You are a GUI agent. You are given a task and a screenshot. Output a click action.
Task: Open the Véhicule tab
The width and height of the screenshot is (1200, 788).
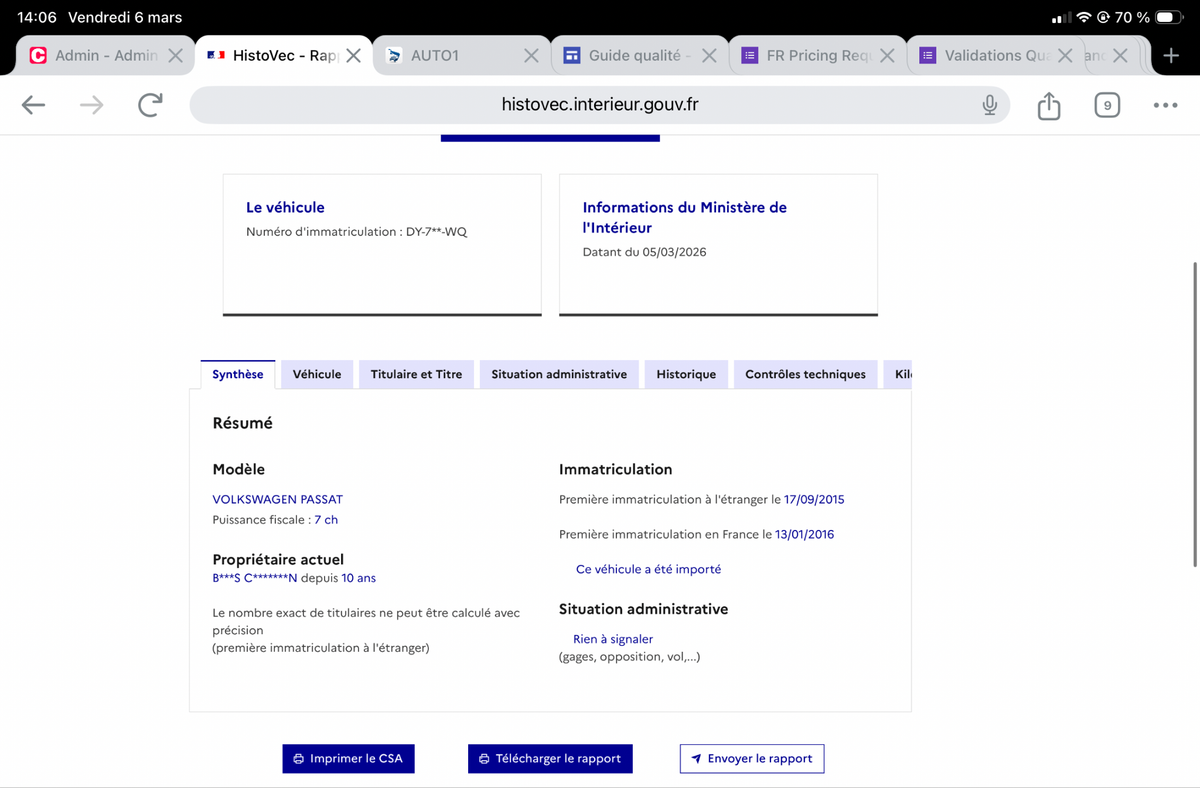point(316,374)
